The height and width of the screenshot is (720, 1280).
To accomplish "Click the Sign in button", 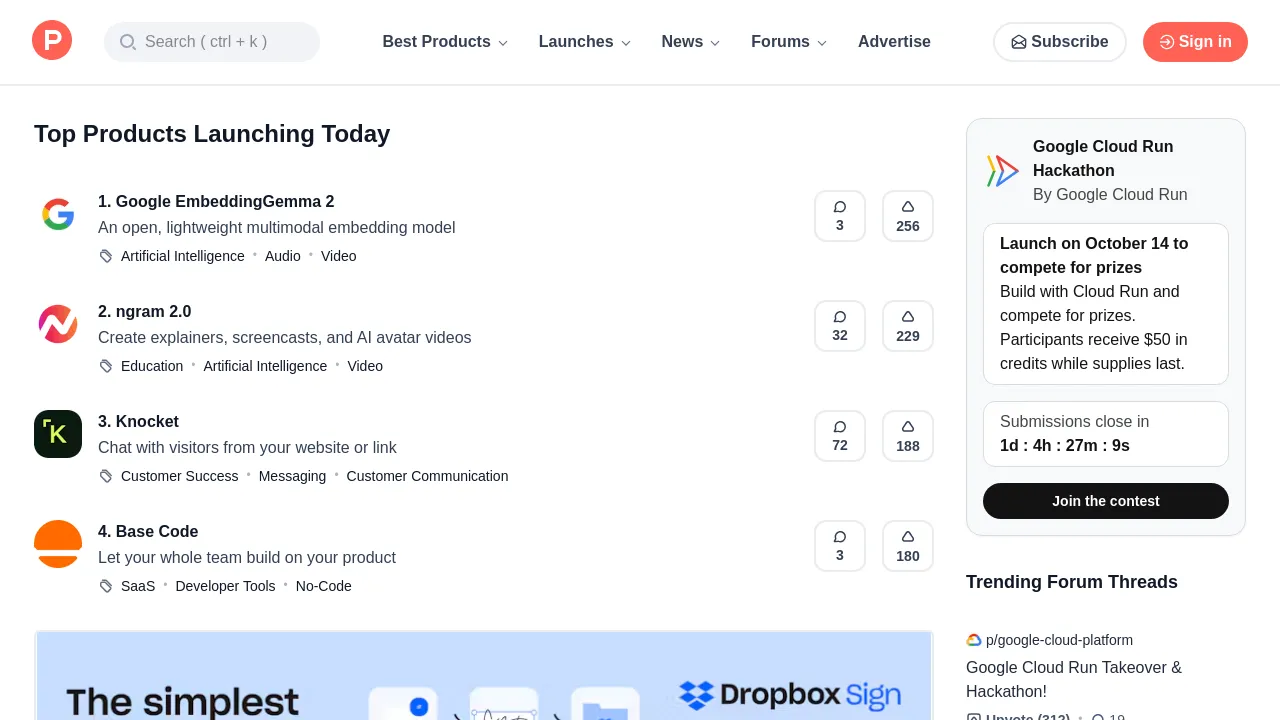I will tap(1195, 42).
